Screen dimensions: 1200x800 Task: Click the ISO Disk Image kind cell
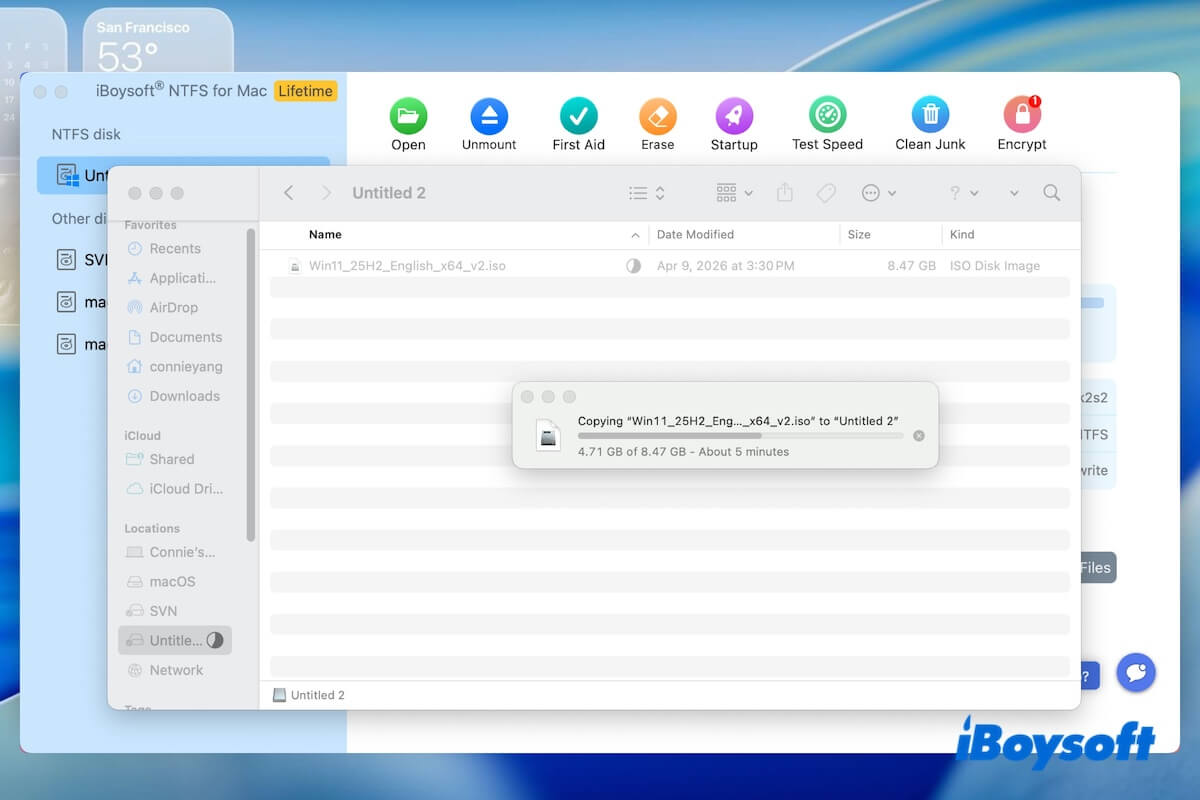point(995,266)
